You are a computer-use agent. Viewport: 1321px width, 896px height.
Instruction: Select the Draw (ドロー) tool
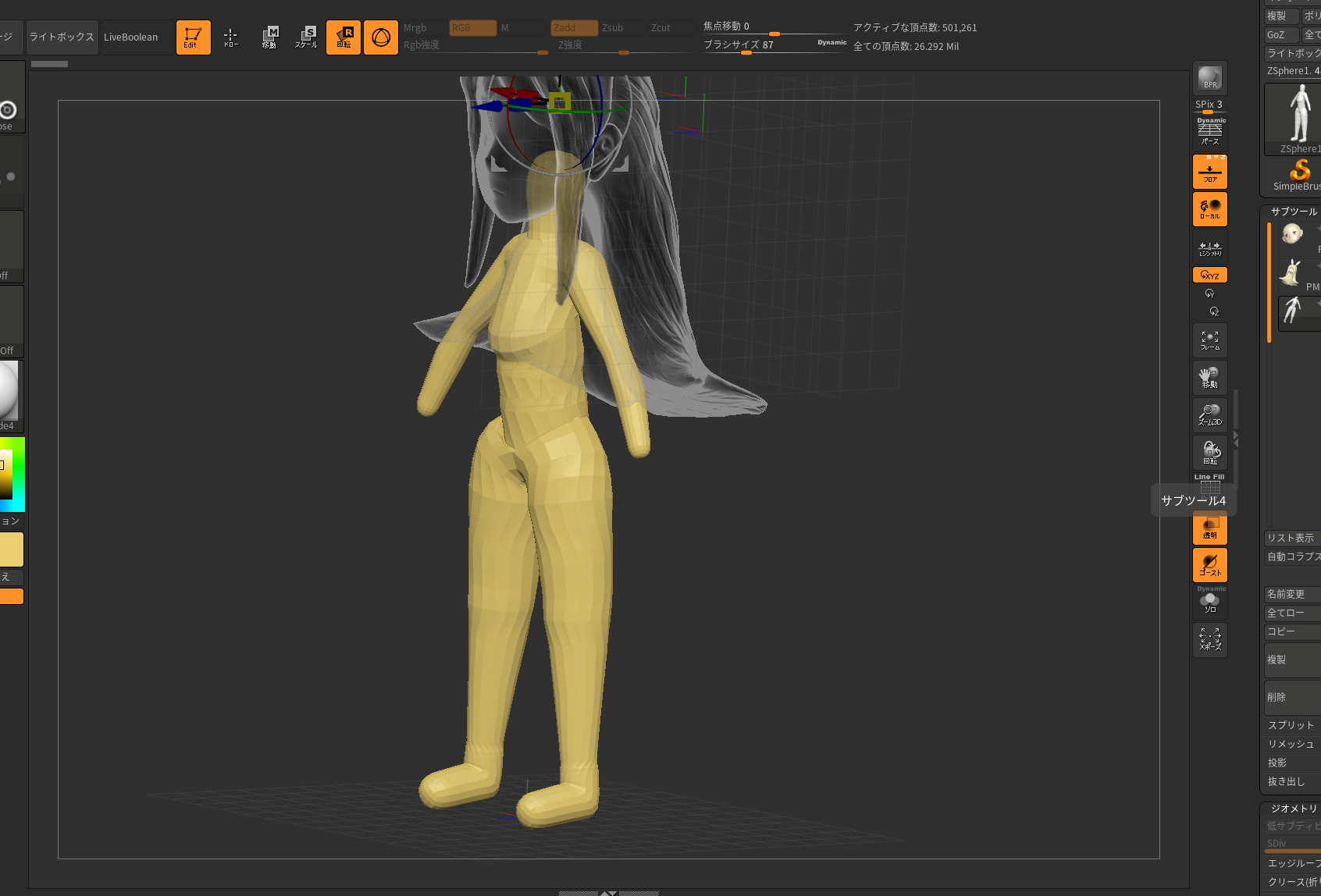pyautogui.click(x=230, y=37)
